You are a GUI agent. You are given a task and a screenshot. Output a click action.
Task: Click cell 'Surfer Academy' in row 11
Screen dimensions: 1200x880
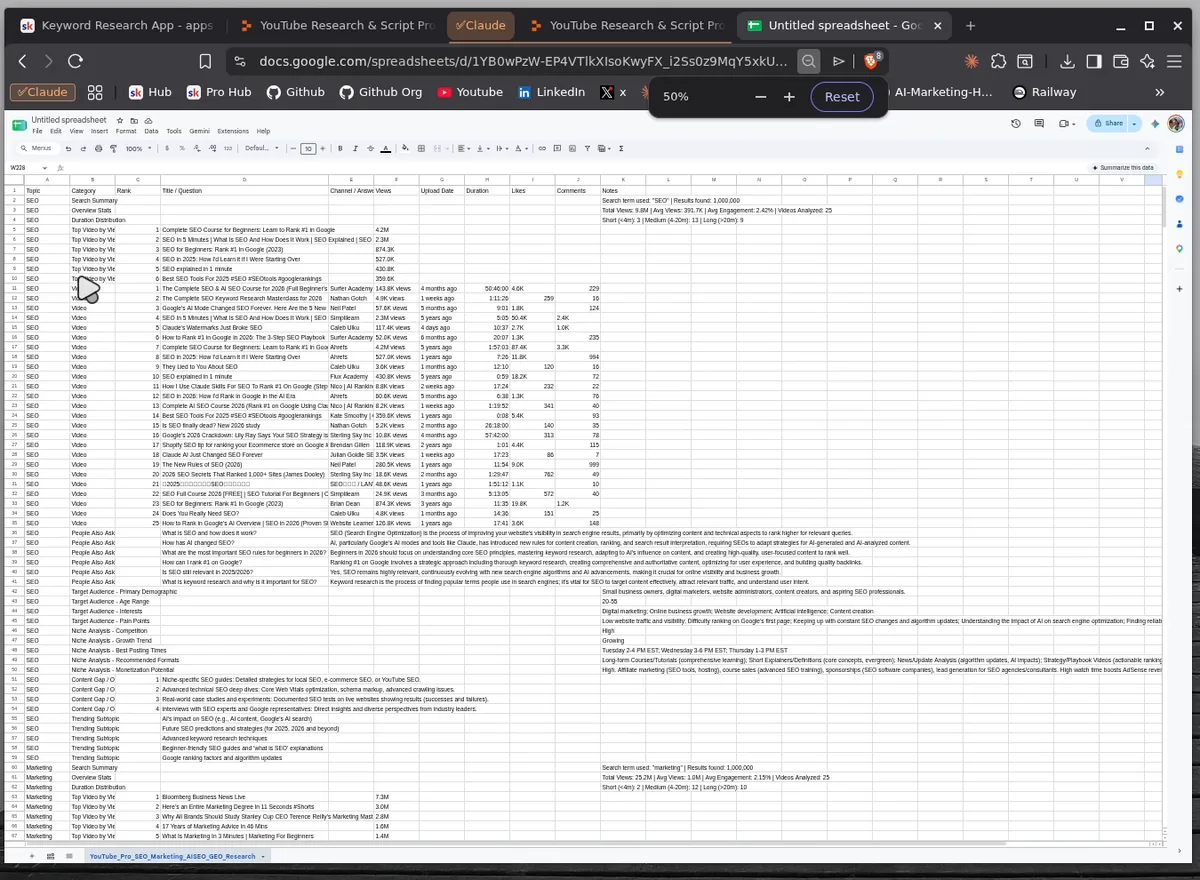[351, 288]
